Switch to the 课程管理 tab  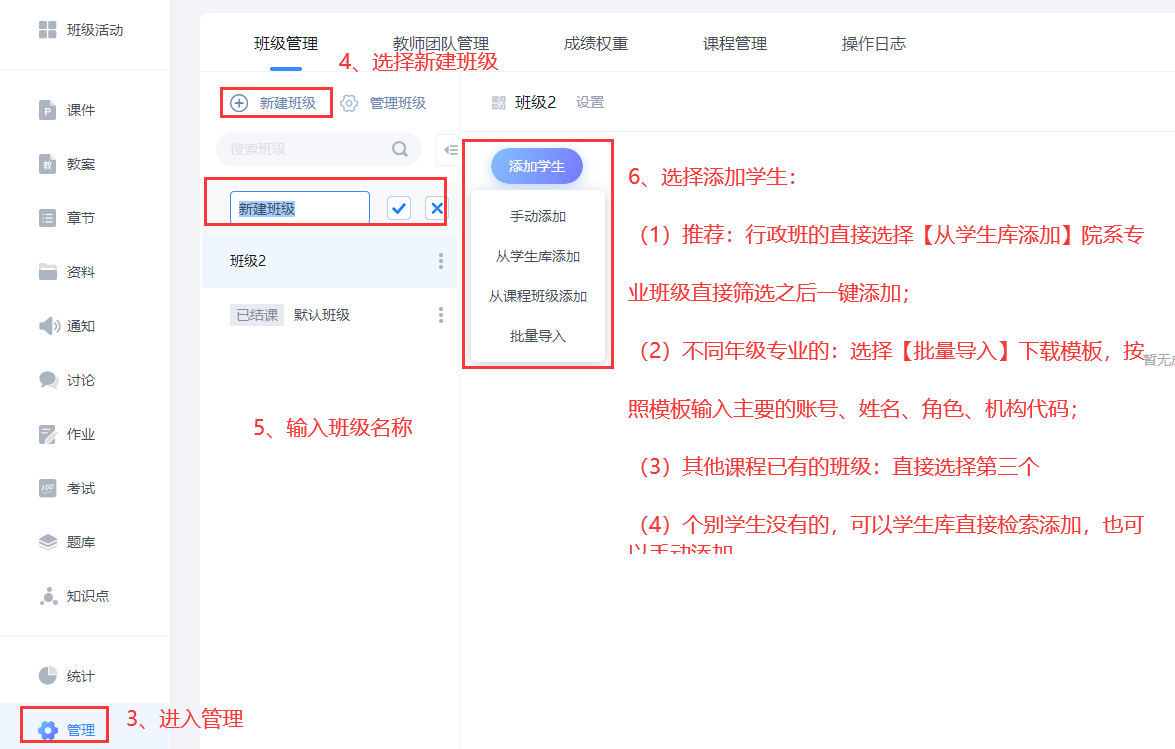click(x=734, y=44)
